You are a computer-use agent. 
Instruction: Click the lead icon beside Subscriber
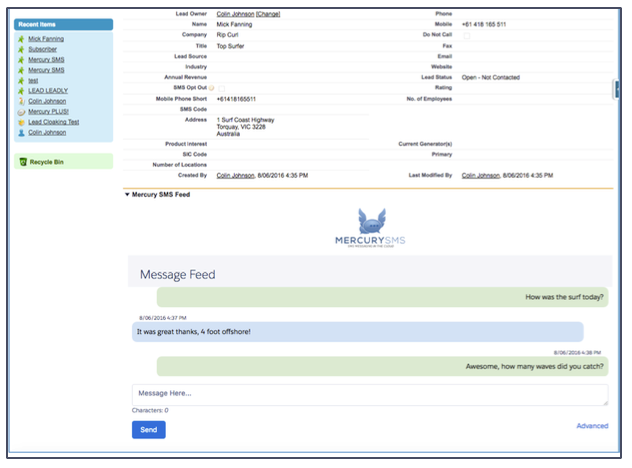(21, 50)
